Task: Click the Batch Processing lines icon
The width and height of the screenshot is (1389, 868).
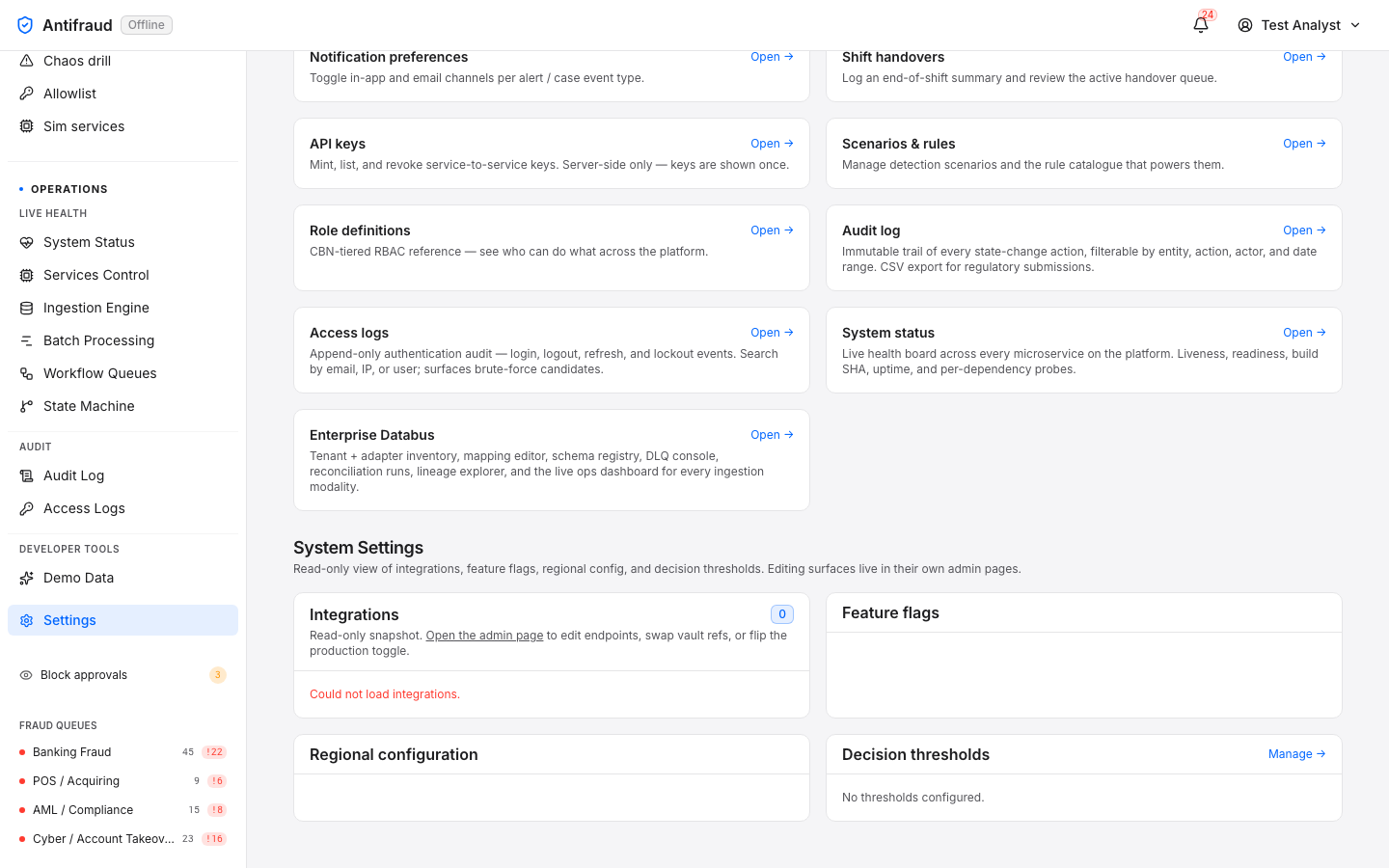Action: [27, 340]
